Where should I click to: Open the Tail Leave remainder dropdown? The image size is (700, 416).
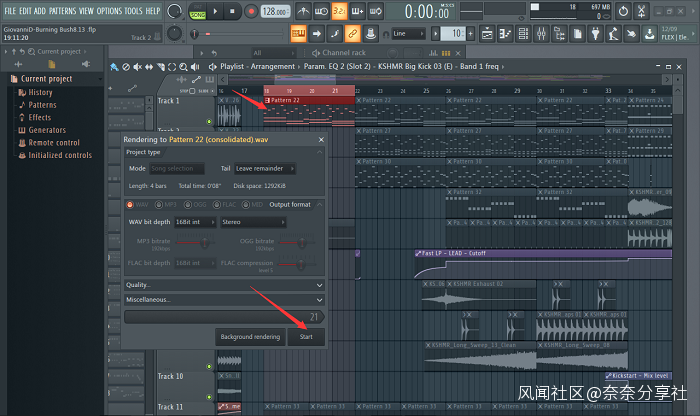[x=273, y=169]
